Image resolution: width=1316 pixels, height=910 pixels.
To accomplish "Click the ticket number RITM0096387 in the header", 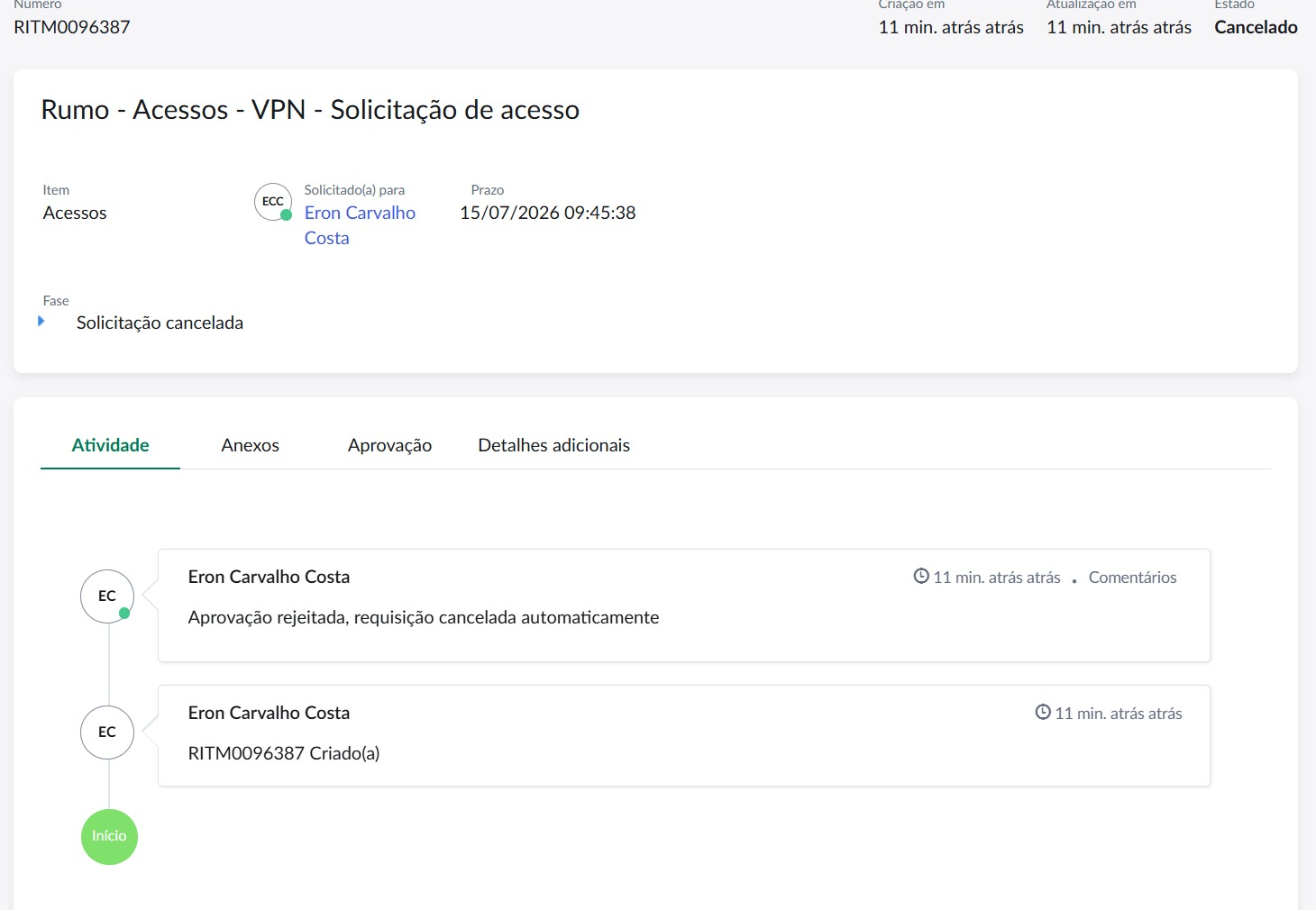I will coord(72,27).
